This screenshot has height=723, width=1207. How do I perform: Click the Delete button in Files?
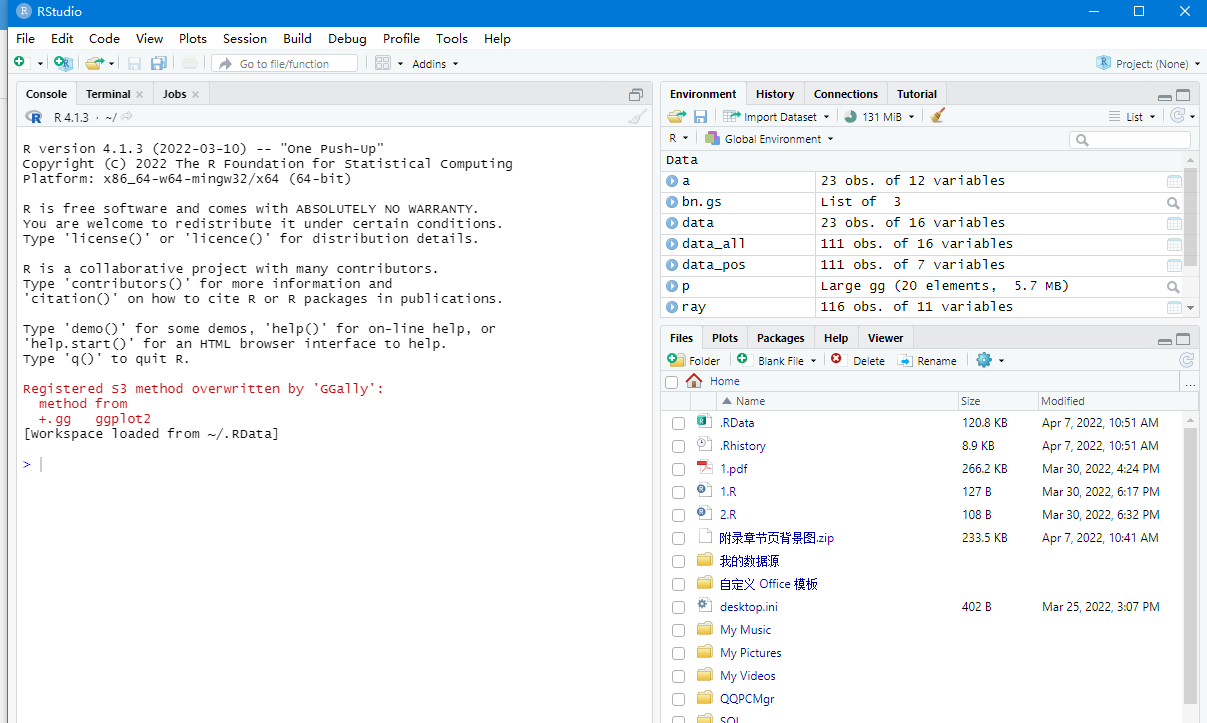(x=858, y=360)
